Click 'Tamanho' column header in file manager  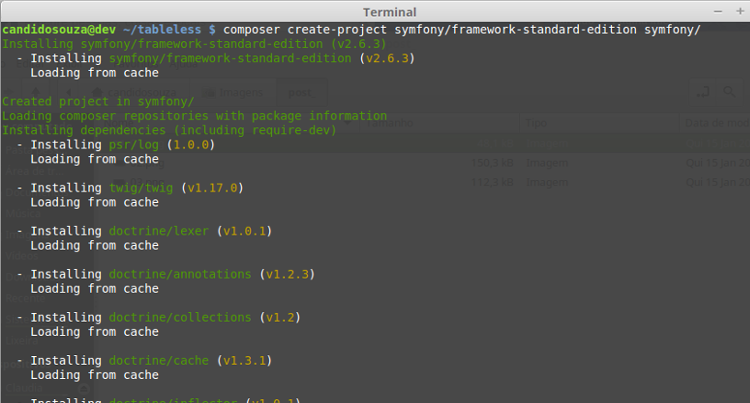pos(389,123)
